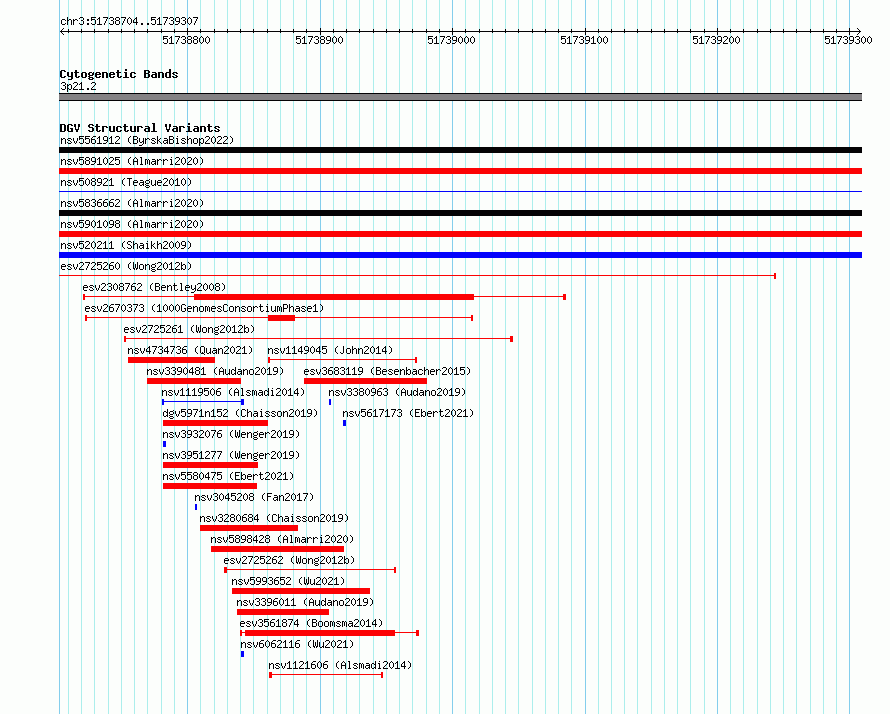Select nsv5898428 (Almarri2020) label

click(x=282, y=539)
